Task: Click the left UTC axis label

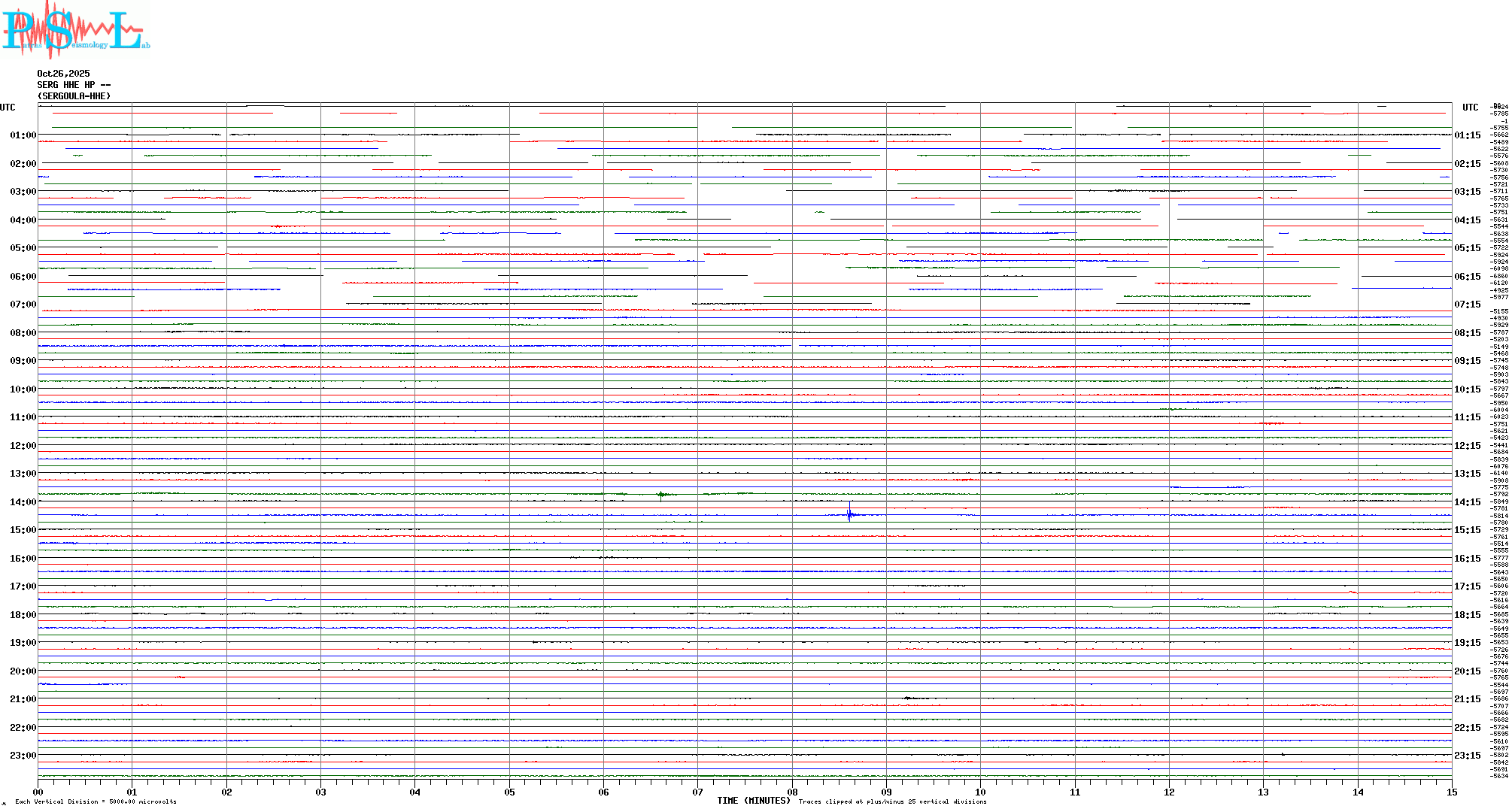Action: [x=8, y=108]
